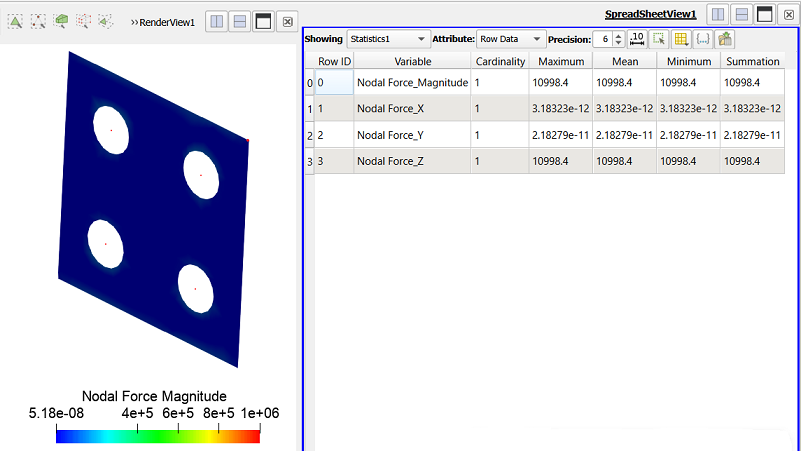801x451 pixels.
Task: Toggle fixed decimal number representation
Action: tap(637, 39)
